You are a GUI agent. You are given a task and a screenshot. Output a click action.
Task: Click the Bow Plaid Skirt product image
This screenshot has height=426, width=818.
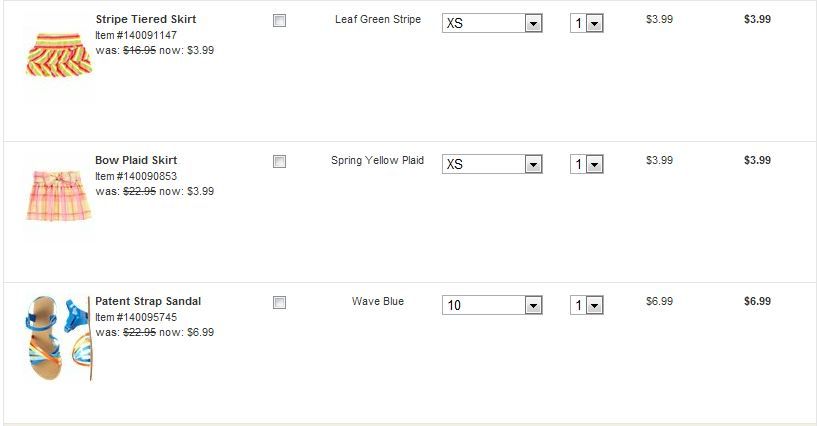[x=58, y=193]
